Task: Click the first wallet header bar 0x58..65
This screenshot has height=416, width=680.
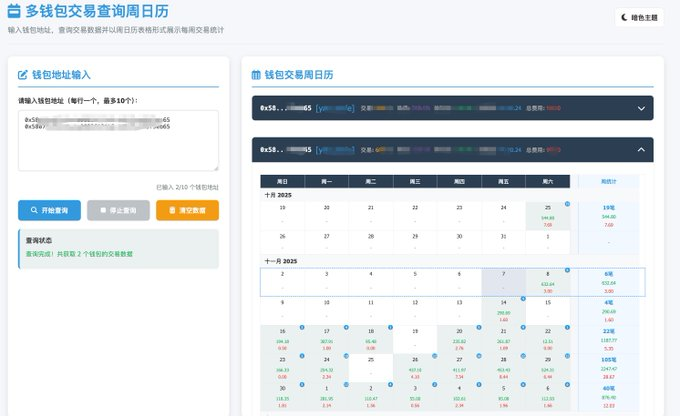Action: pos(452,108)
